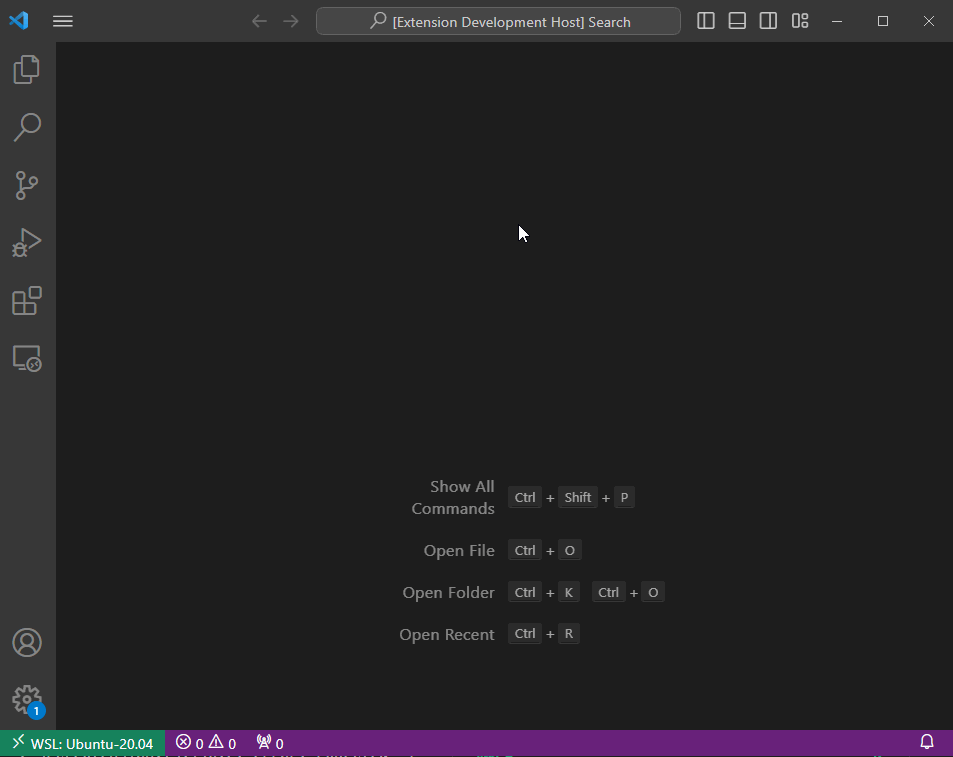Open the Remote Explorer view

point(27,358)
